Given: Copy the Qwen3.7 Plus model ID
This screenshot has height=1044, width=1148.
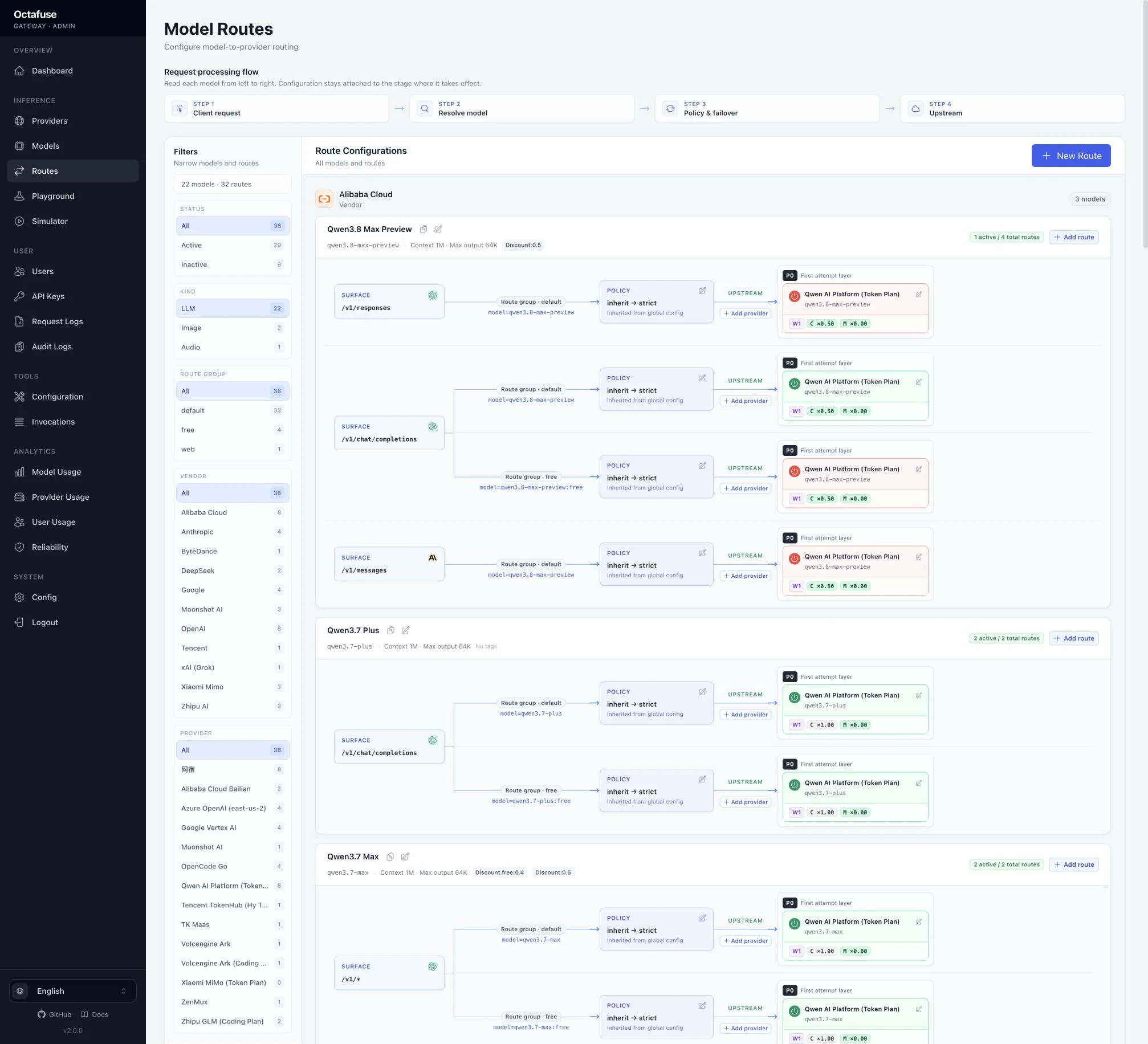Looking at the screenshot, I should (391, 630).
